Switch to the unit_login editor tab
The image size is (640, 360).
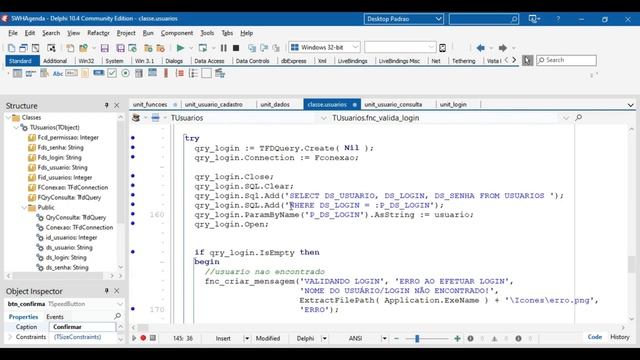click(453, 104)
